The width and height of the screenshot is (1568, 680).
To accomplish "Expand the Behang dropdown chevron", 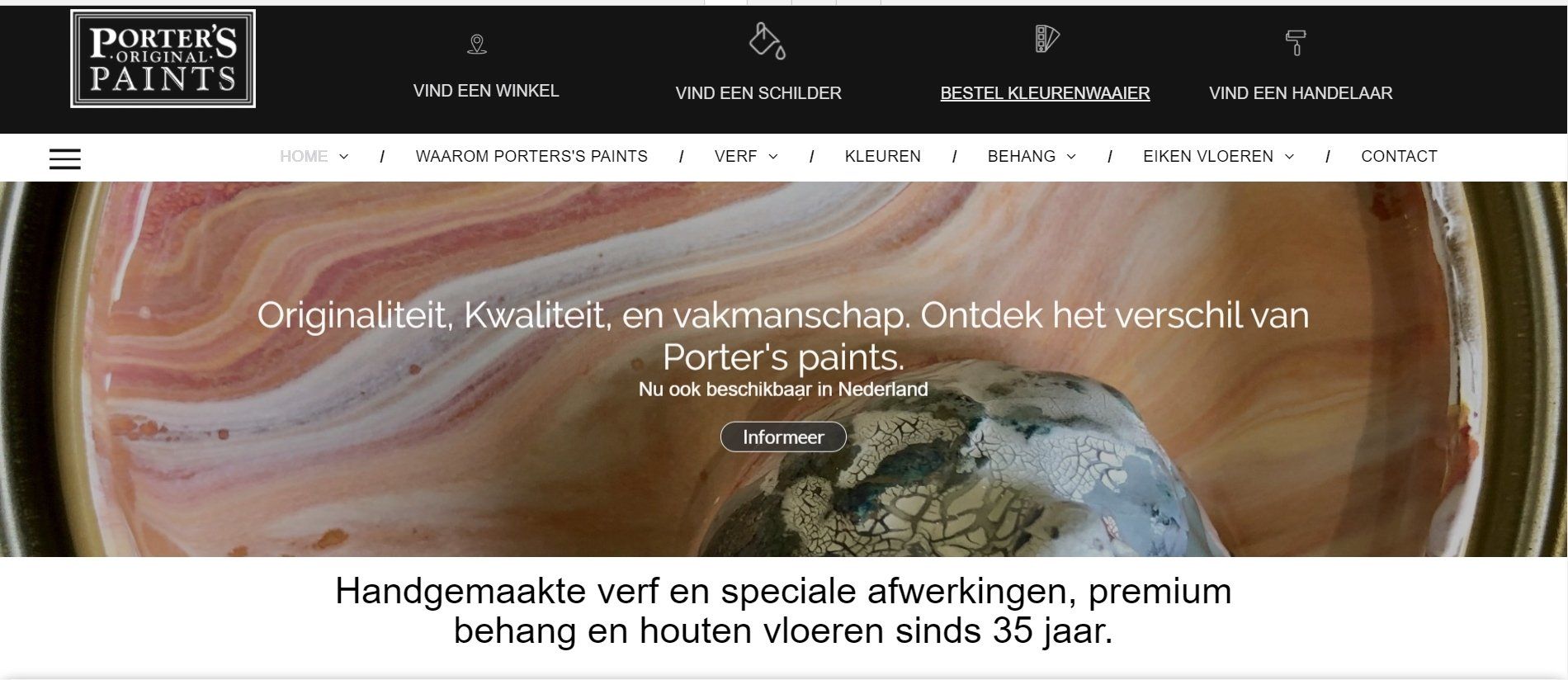I will [1071, 157].
